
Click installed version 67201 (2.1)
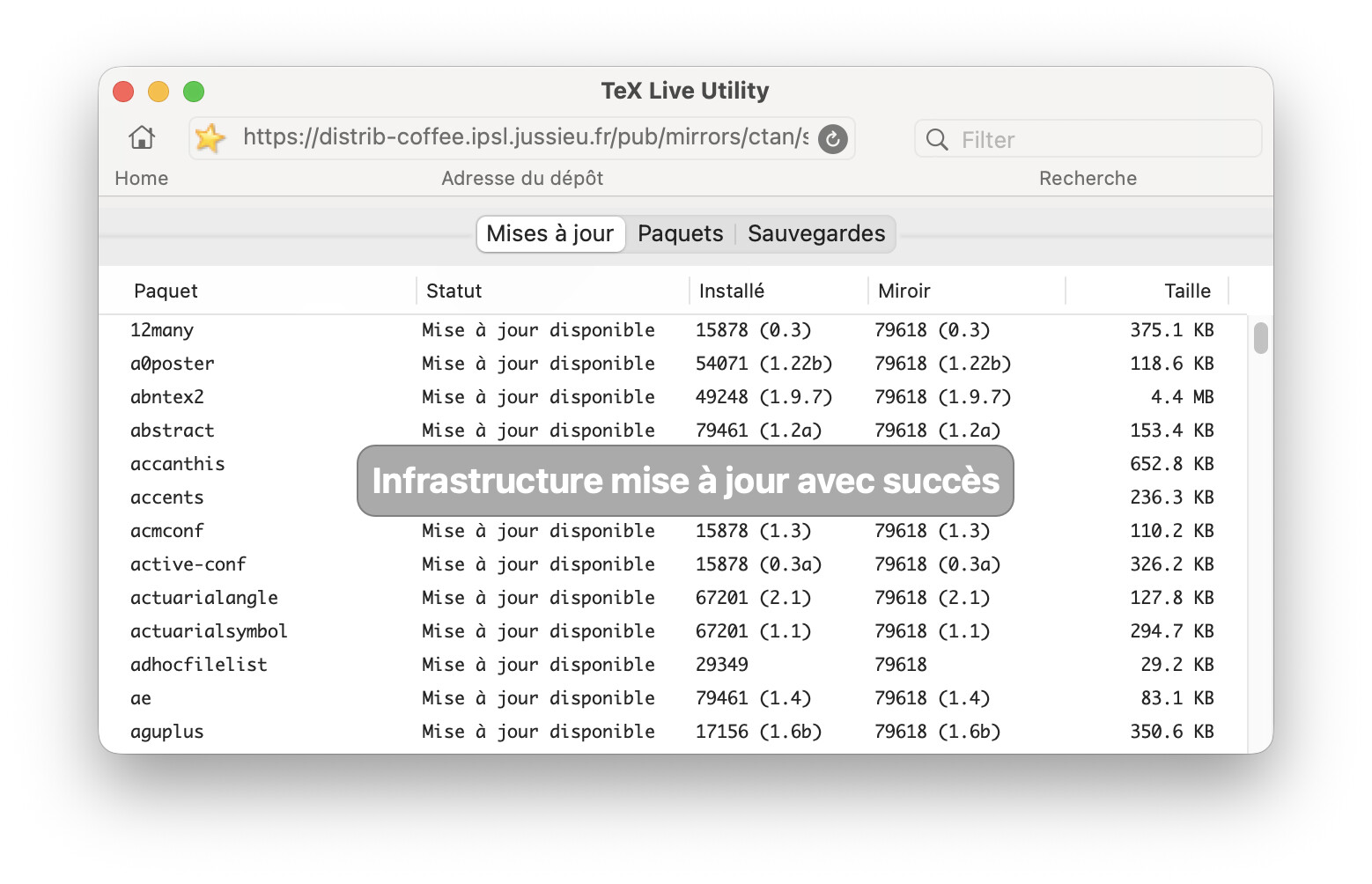(x=753, y=598)
